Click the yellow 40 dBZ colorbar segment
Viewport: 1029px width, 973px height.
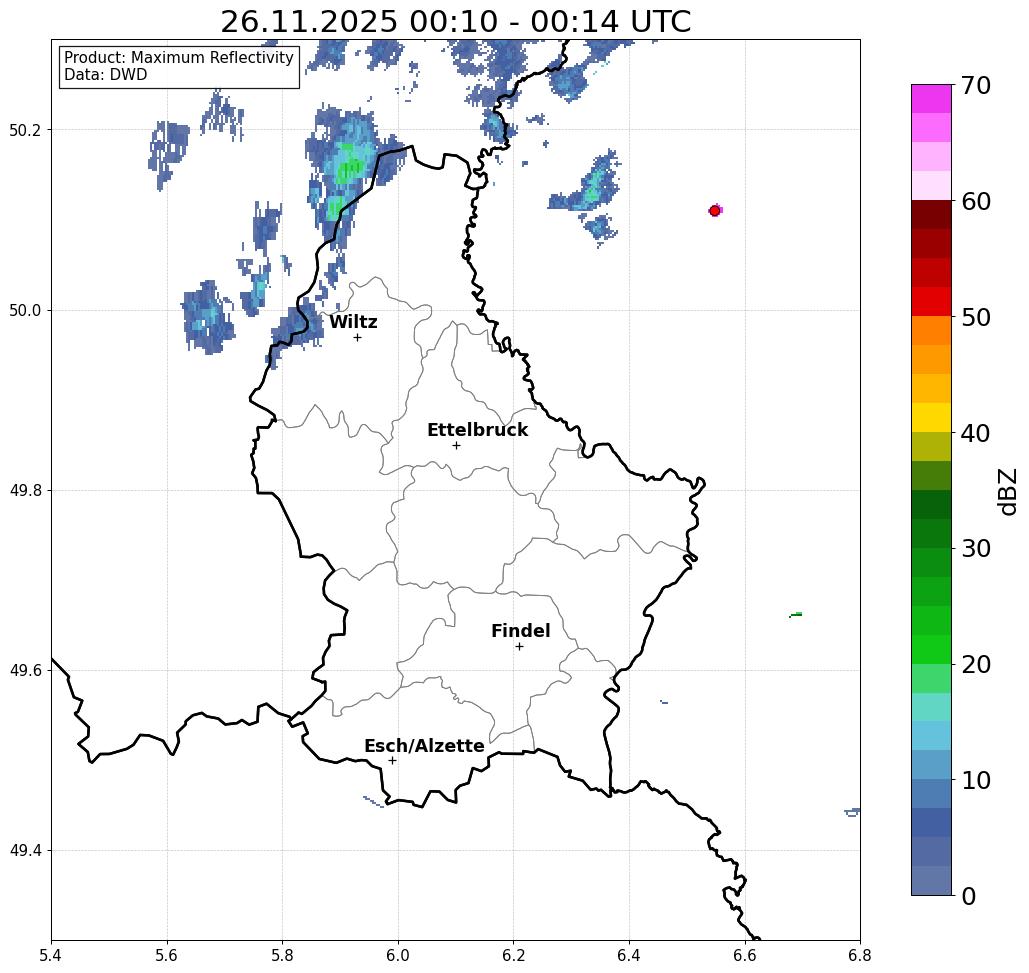[931, 417]
